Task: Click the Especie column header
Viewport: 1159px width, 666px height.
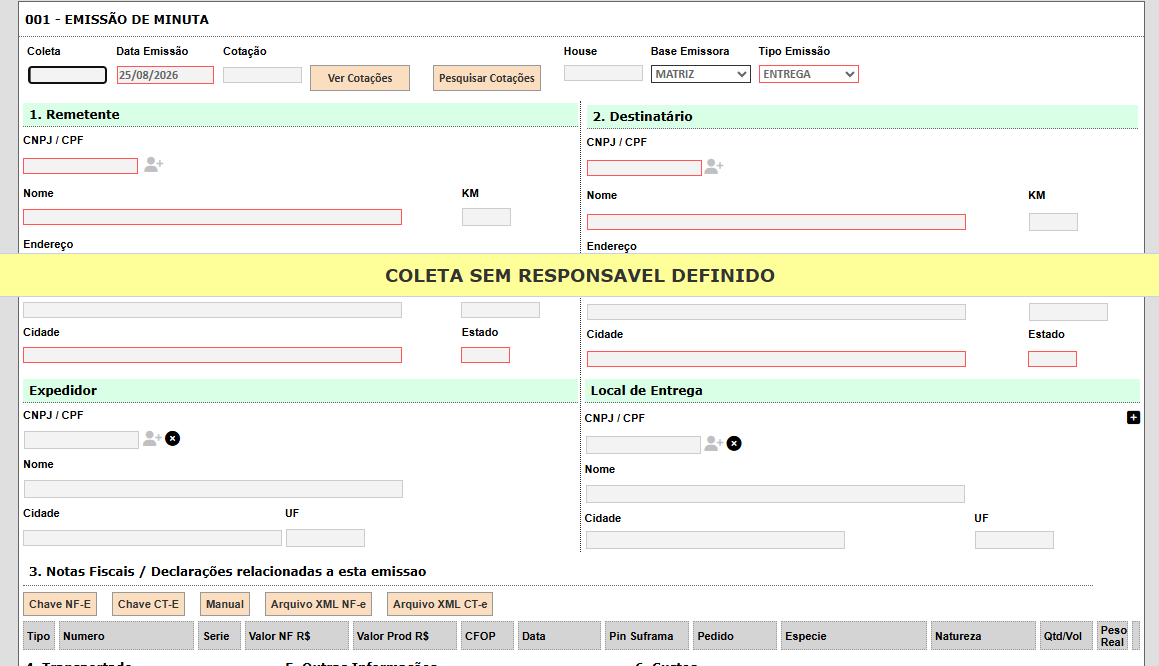Action: coord(854,636)
